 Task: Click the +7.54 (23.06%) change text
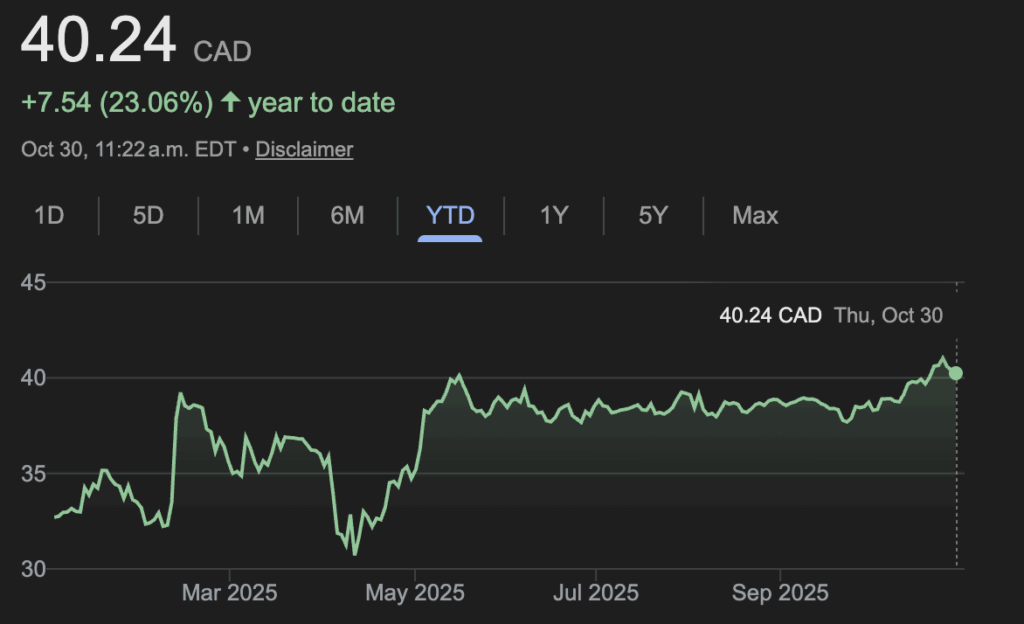click(x=117, y=103)
